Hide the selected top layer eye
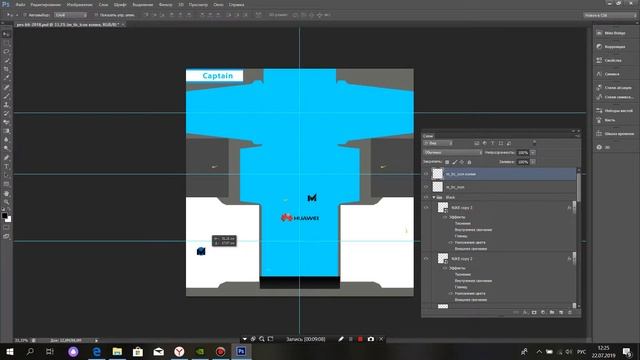This screenshot has width=640, height=360. [426, 174]
